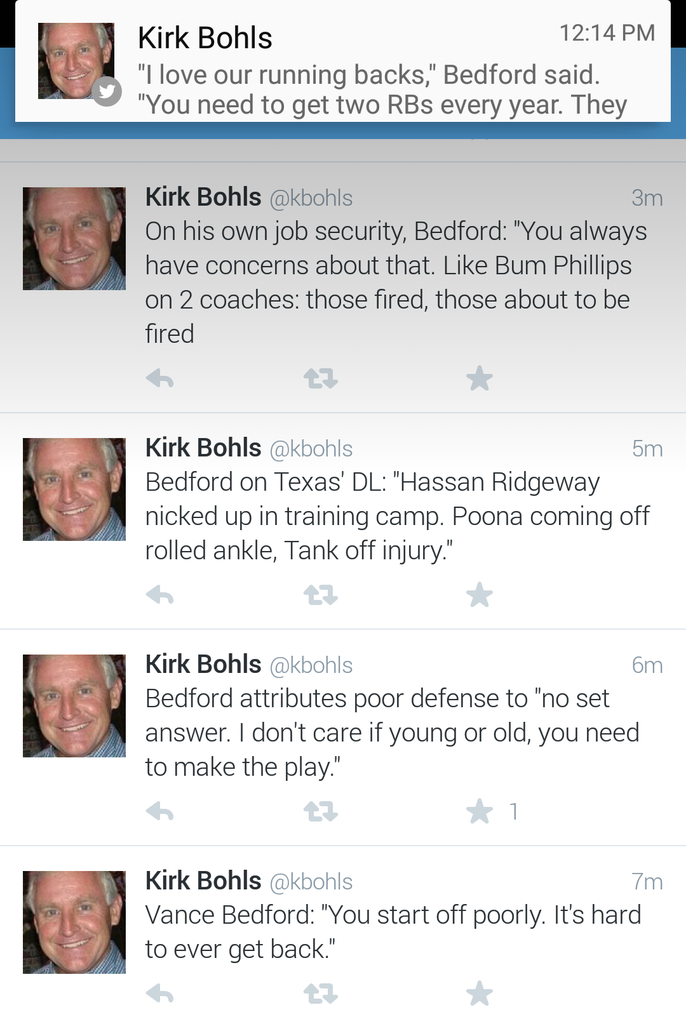Screen dimensions: 686x1024
Task: Tap the avatar in the notification banner
Action: [76, 61]
